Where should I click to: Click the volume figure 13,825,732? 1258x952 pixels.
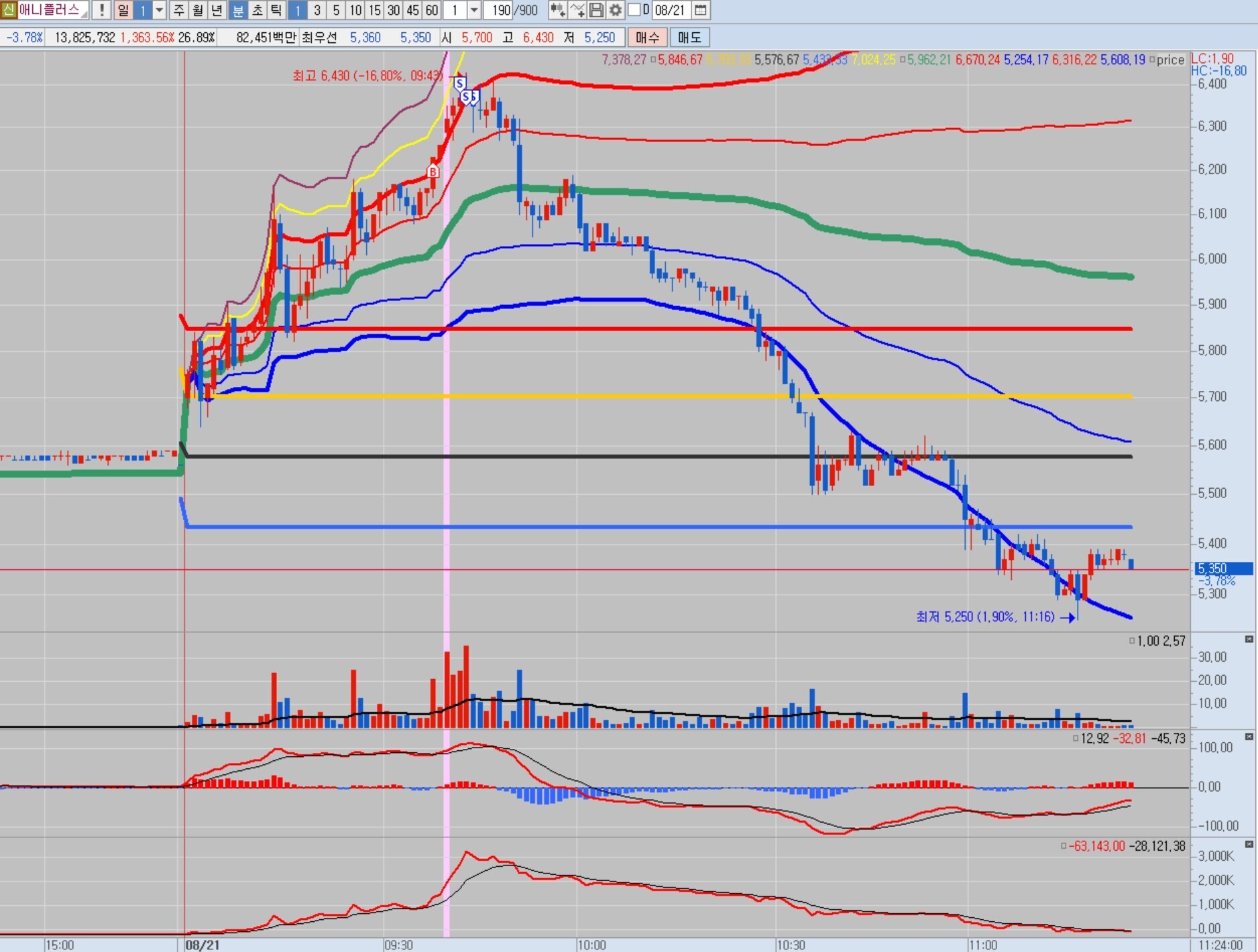pos(85,38)
